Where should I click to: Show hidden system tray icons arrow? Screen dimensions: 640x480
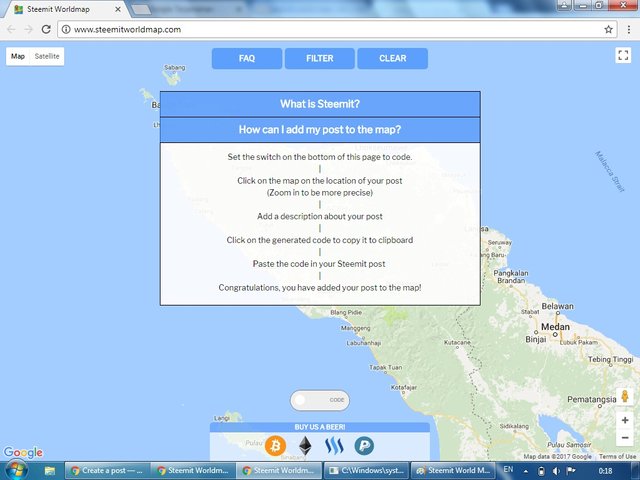pos(526,471)
